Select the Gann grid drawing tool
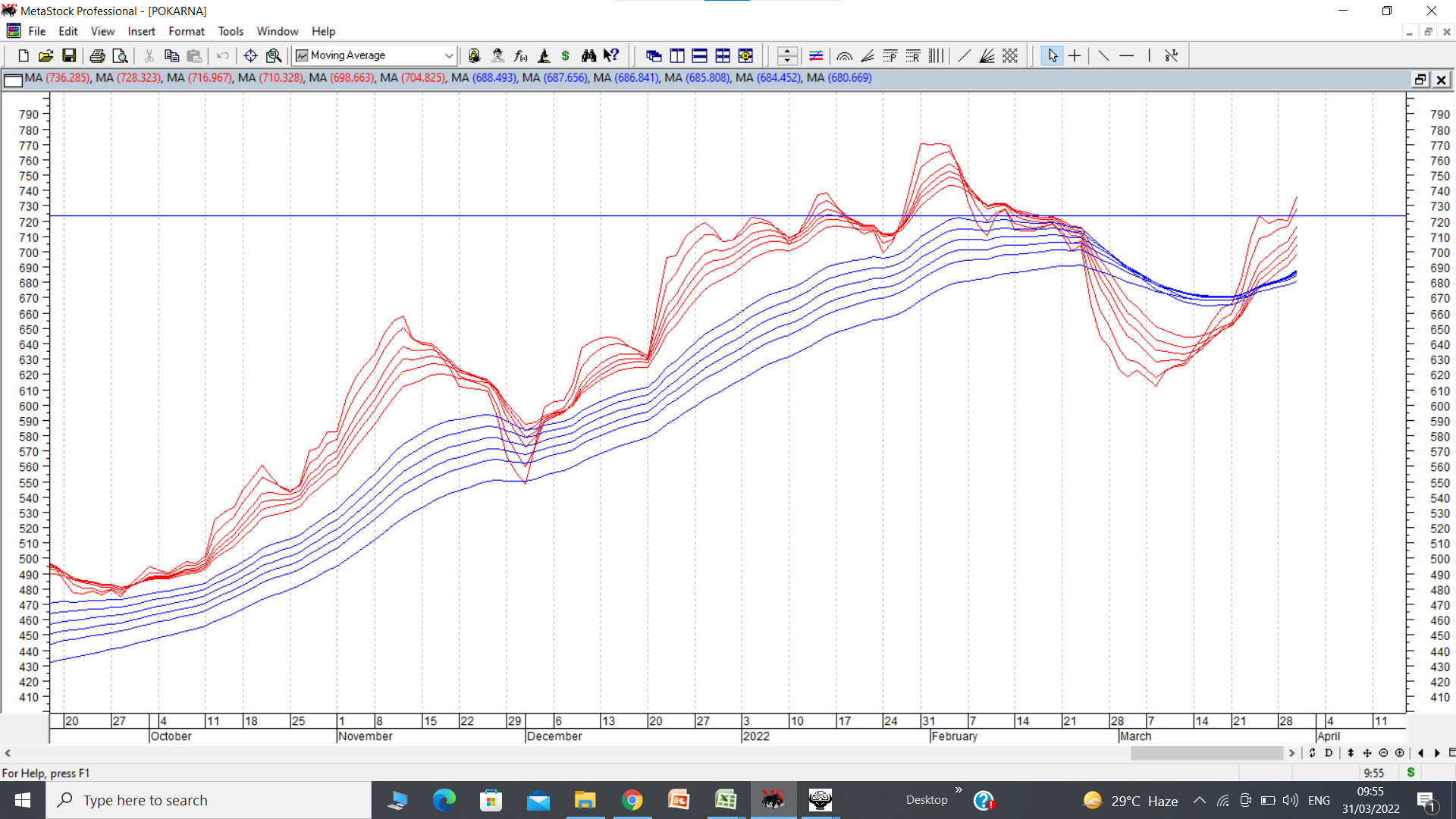The width and height of the screenshot is (1456, 819). [x=1010, y=55]
